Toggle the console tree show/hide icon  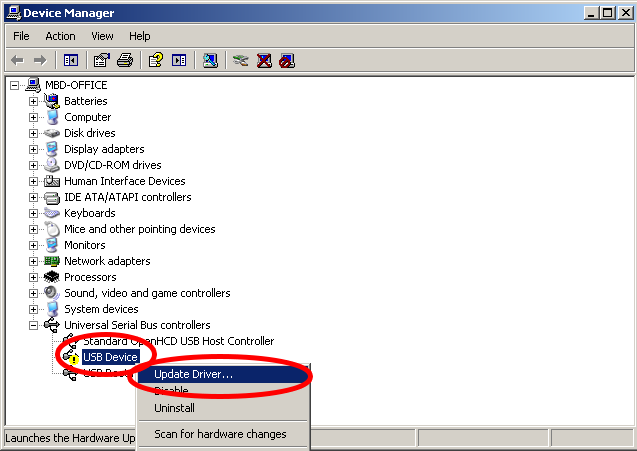(x=71, y=60)
